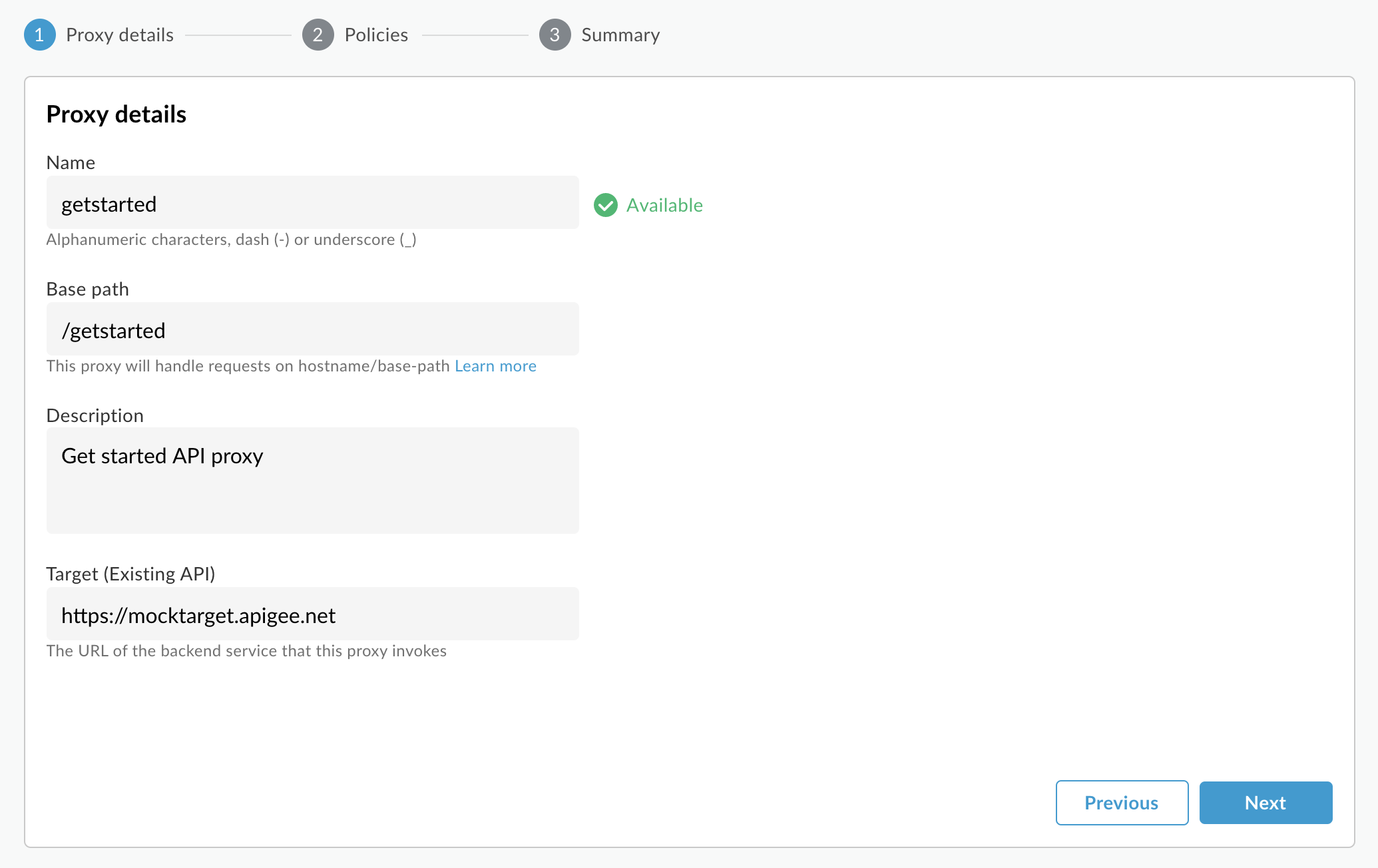Click the Previous navigation button
Screen dimensions: 1378x868
(1120, 802)
